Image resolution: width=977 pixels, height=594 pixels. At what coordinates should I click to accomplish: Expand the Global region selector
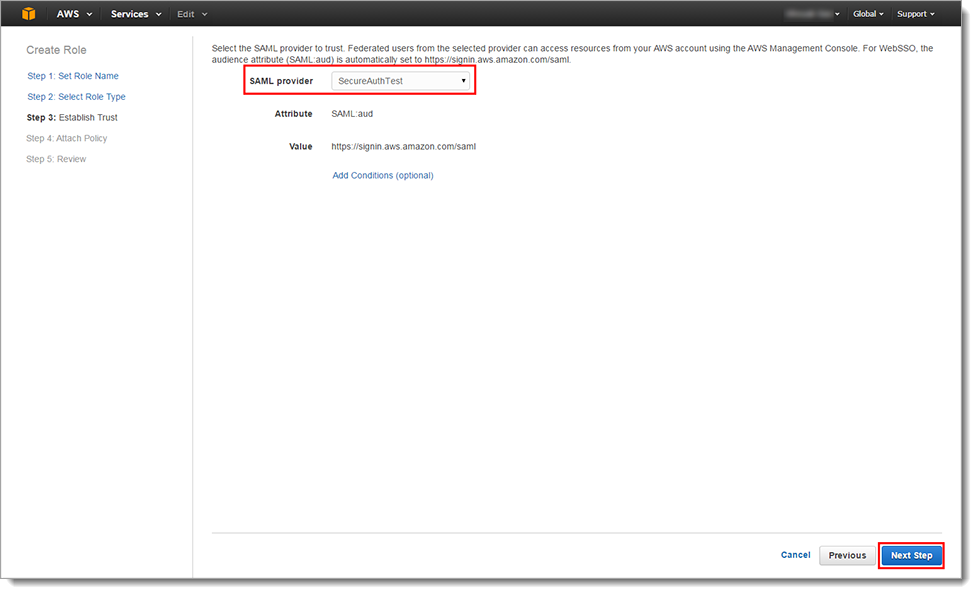(867, 14)
